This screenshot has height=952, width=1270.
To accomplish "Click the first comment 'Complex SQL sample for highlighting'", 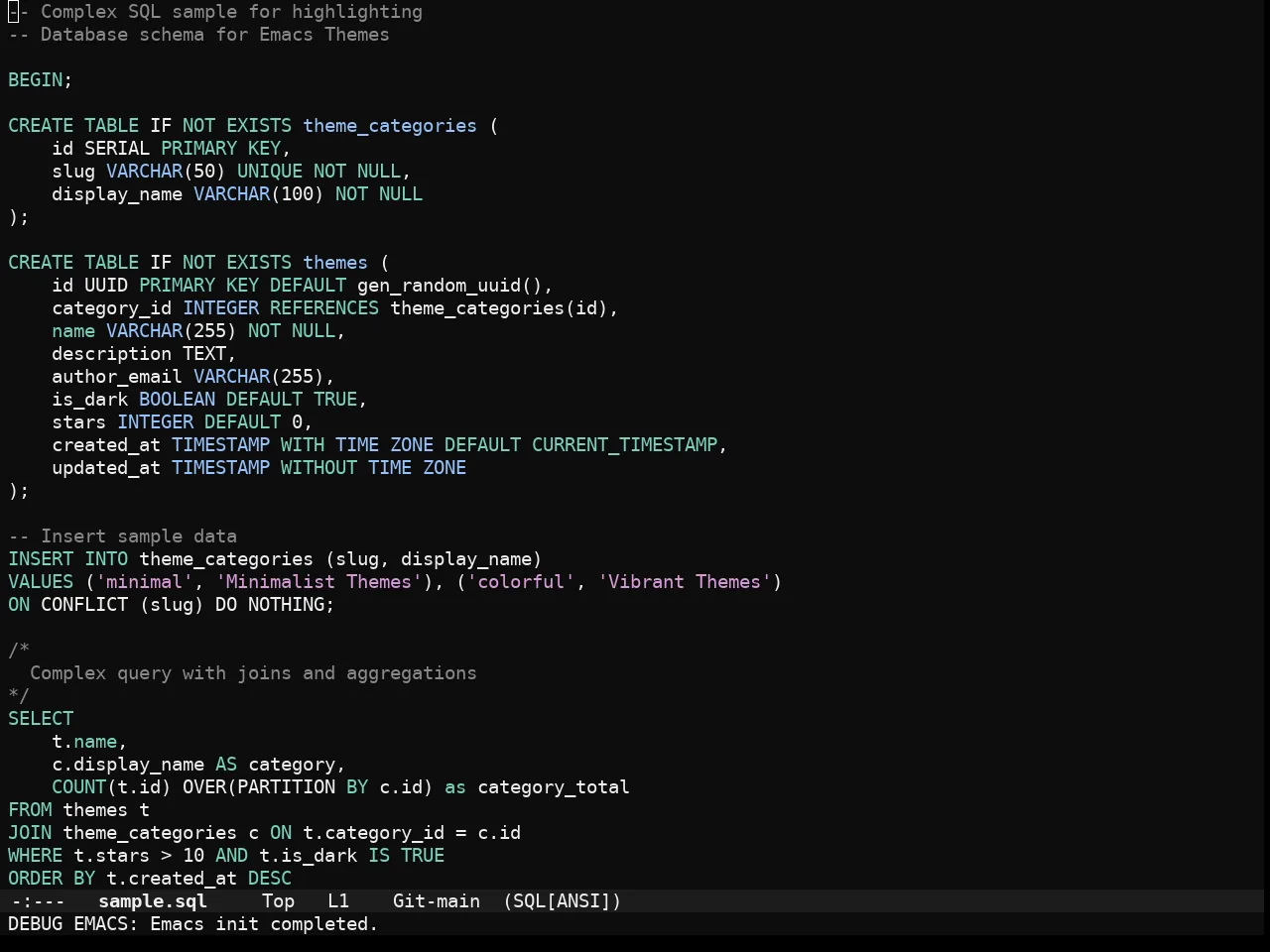I will tap(231, 12).
